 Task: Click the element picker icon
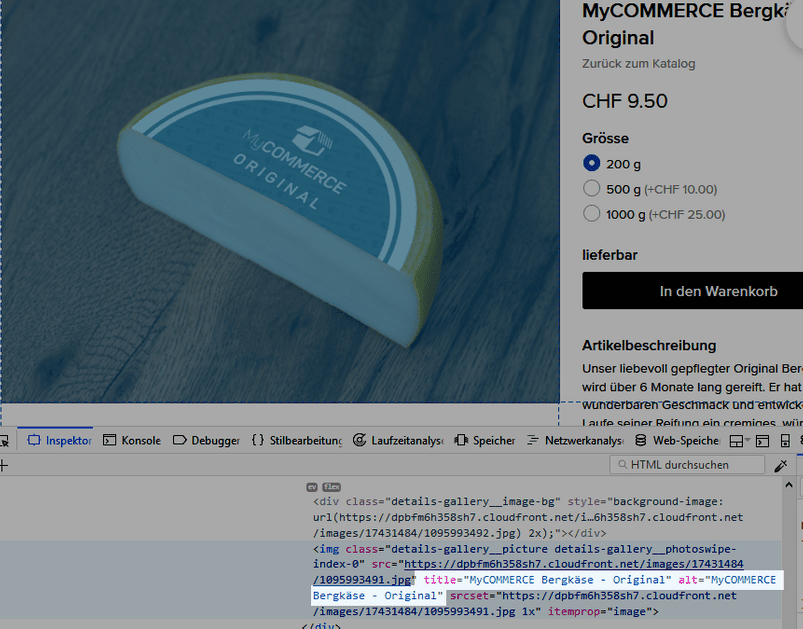tap(4, 441)
